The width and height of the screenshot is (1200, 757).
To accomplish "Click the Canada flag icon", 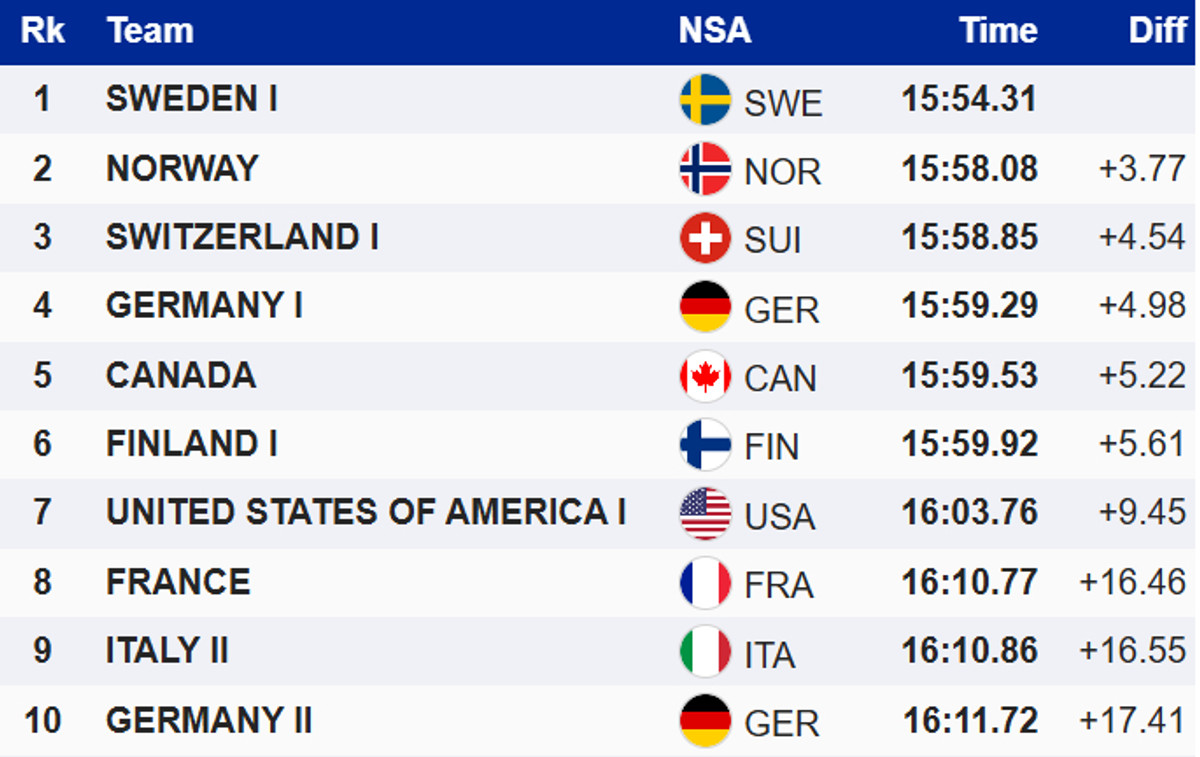I will click(705, 376).
